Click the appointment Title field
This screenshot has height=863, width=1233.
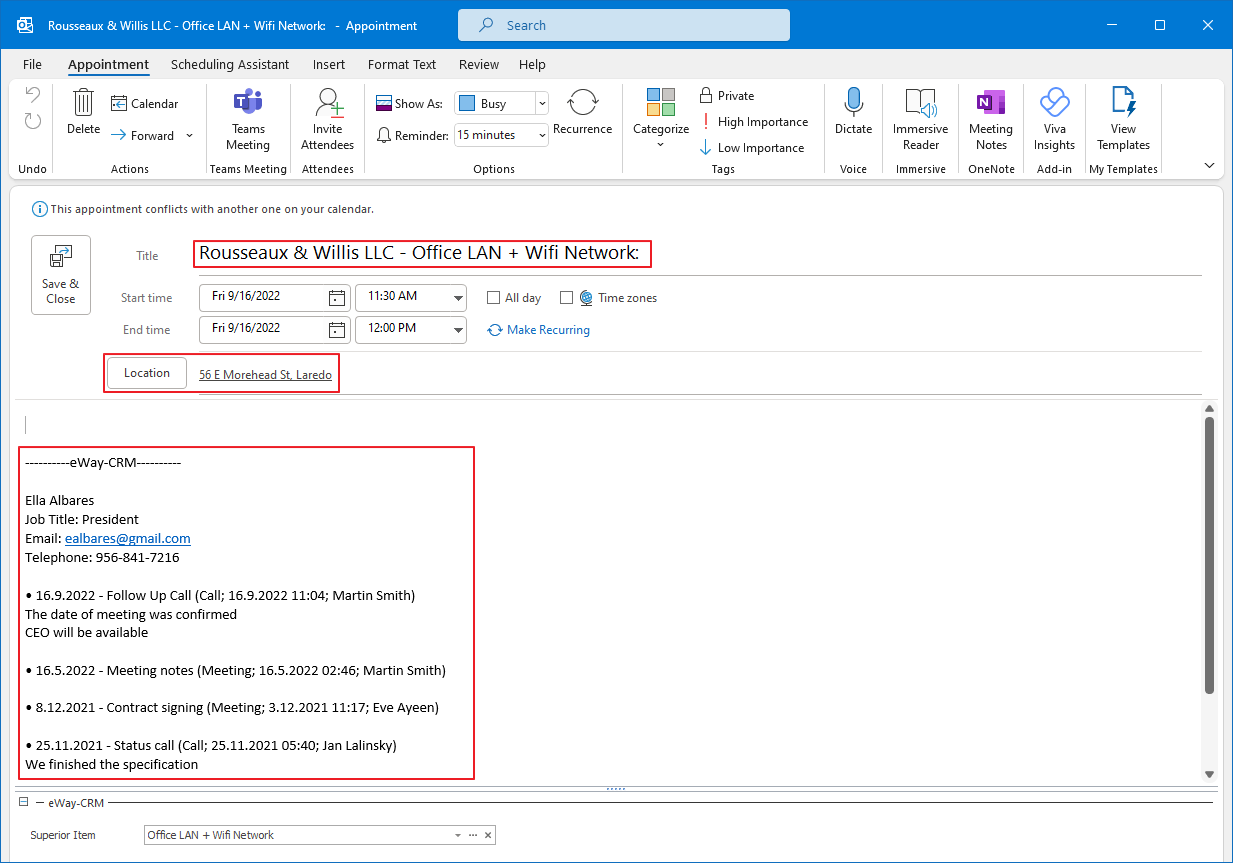[x=700, y=254]
